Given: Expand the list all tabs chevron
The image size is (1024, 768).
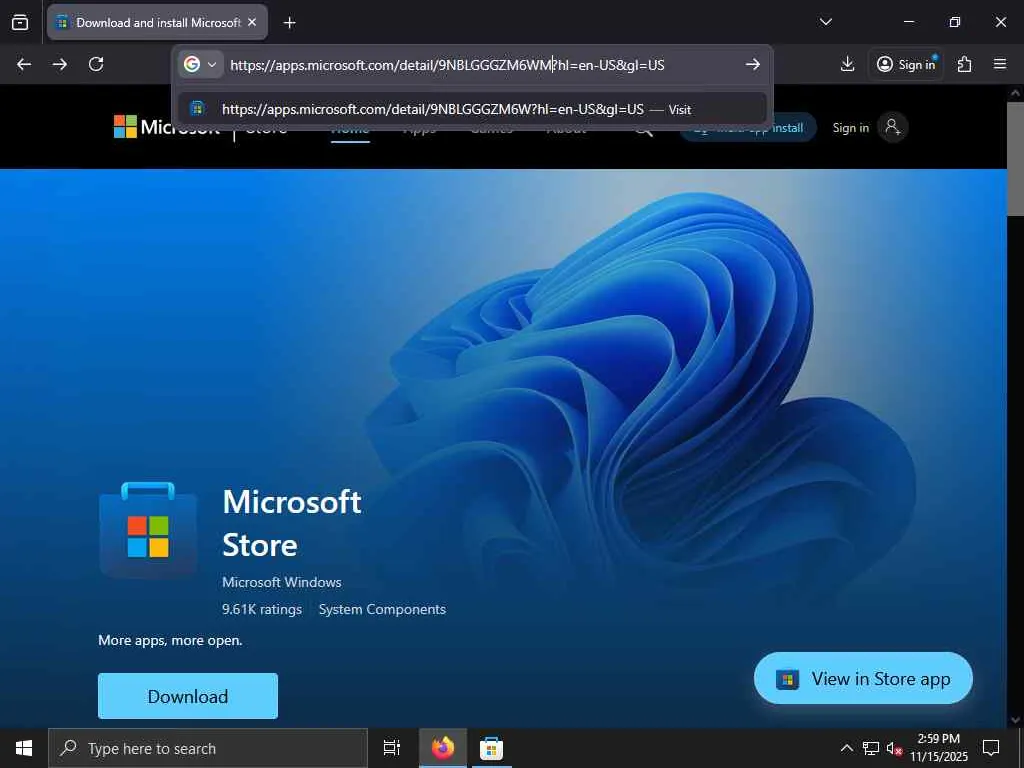Looking at the screenshot, I should coord(825,22).
